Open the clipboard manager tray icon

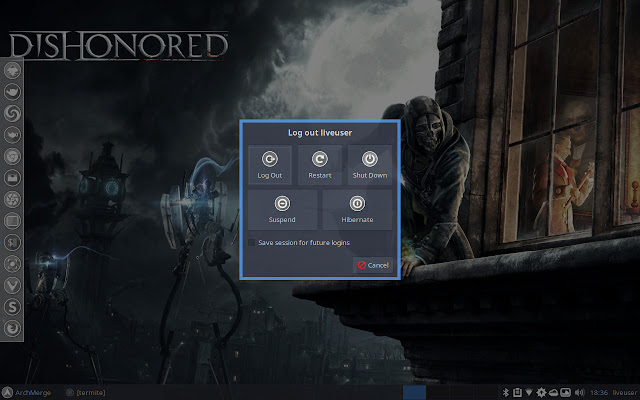coord(517,392)
